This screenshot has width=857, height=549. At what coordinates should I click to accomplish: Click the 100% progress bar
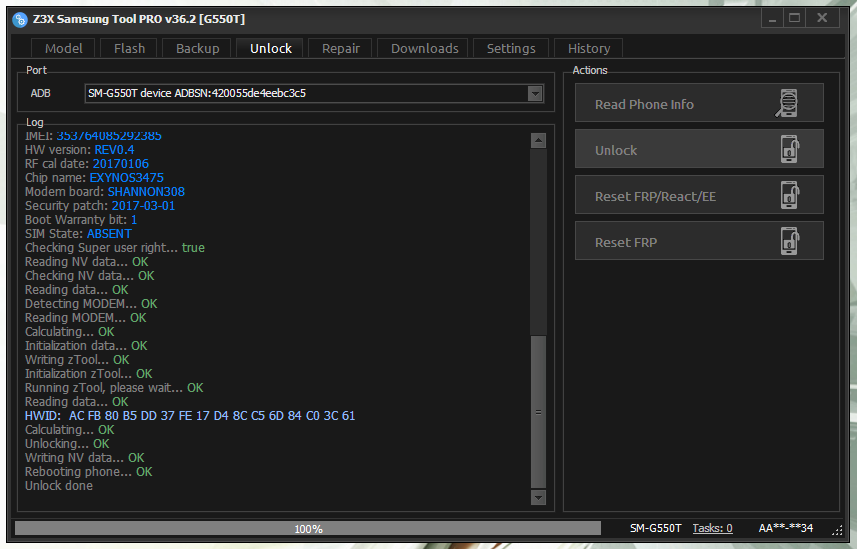pyautogui.click(x=308, y=528)
